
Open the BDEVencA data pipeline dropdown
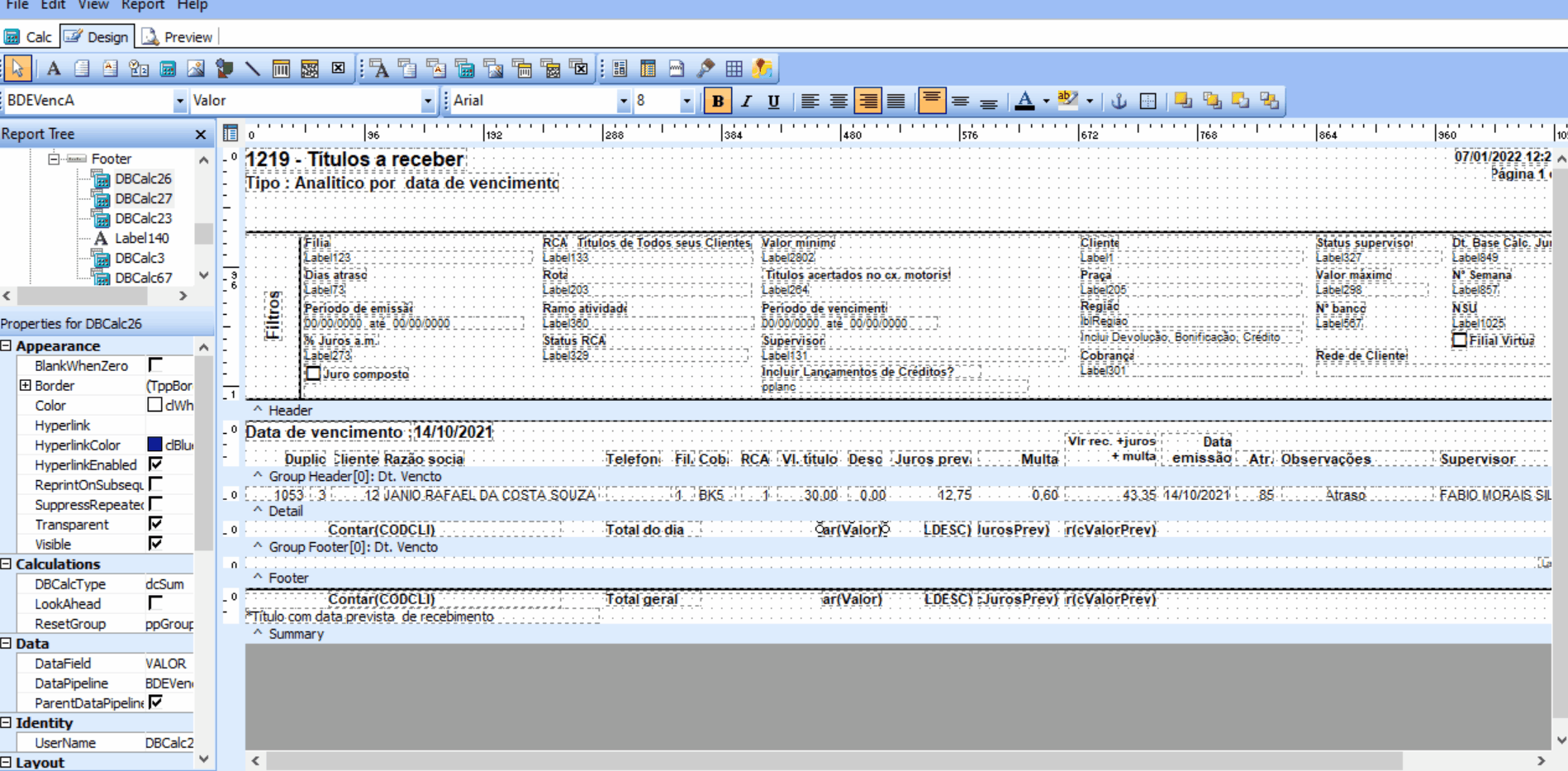point(179,101)
